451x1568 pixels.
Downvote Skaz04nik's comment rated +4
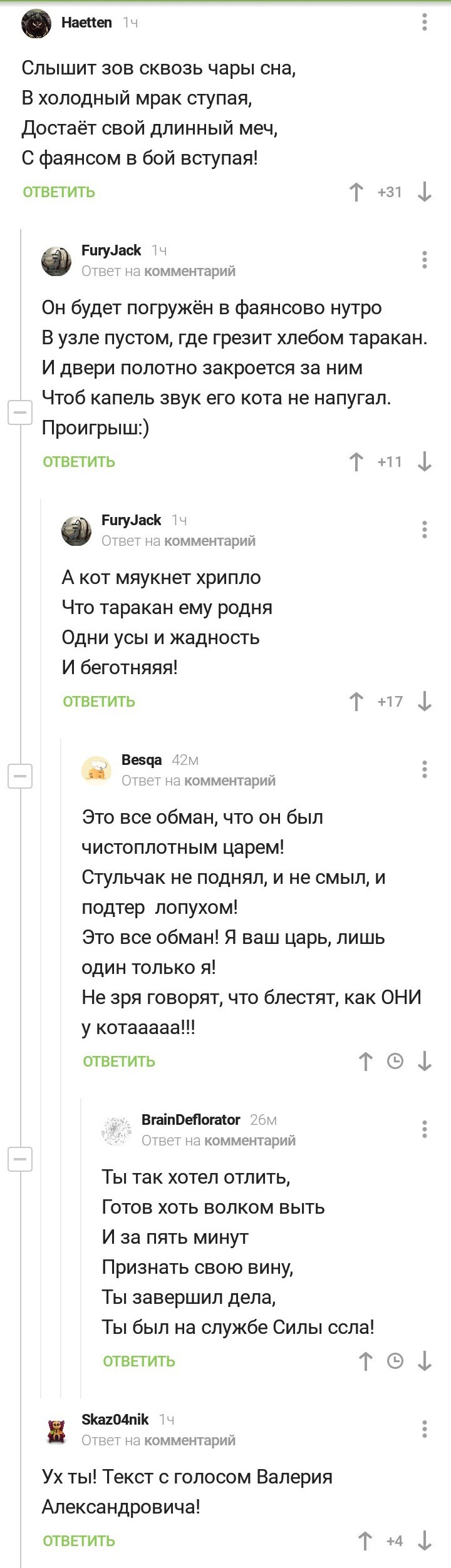click(425, 1541)
